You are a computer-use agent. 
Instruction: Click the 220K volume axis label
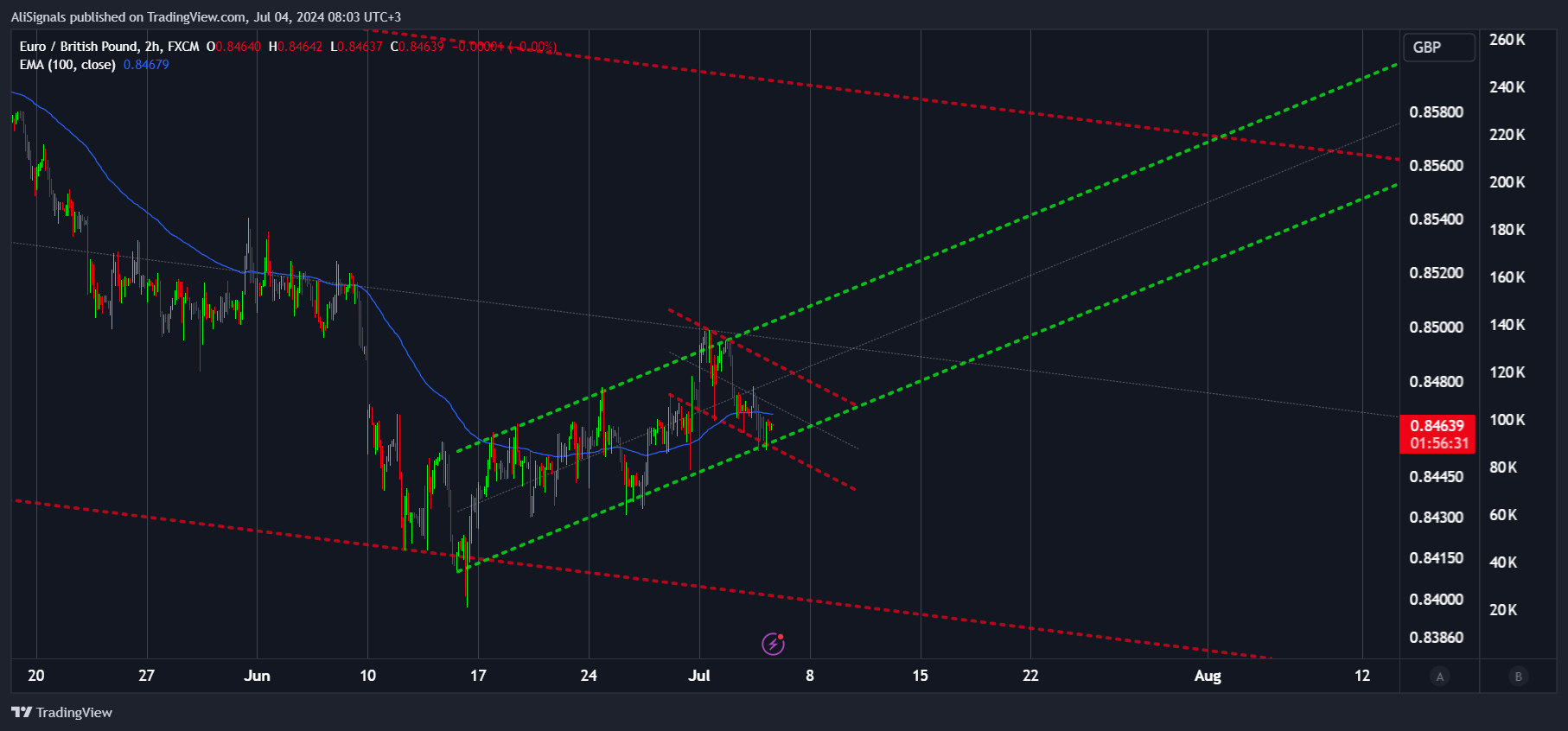coord(1507,135)
